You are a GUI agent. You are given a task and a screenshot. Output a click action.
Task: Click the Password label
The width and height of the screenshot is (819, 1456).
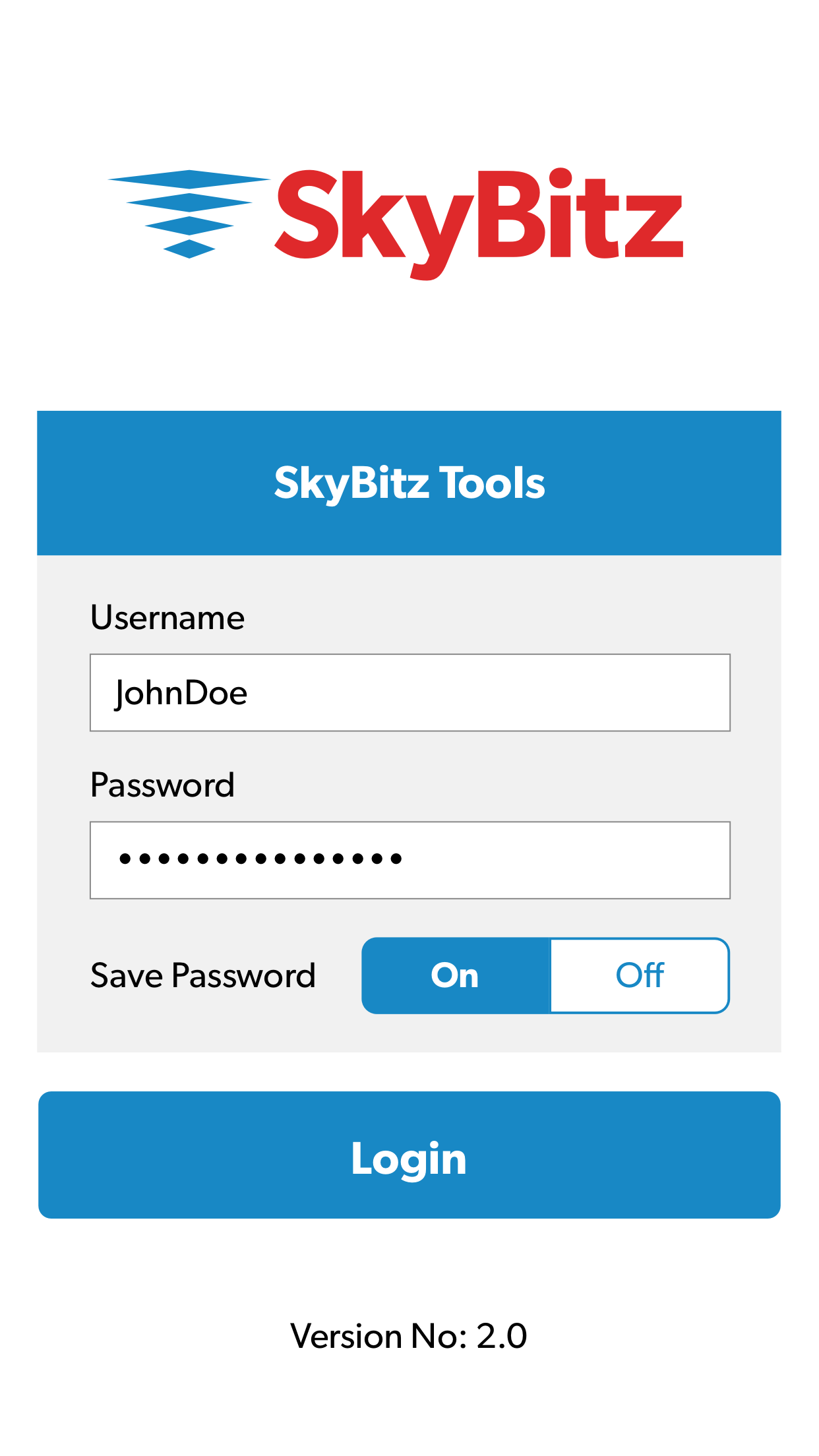point(162,785)
